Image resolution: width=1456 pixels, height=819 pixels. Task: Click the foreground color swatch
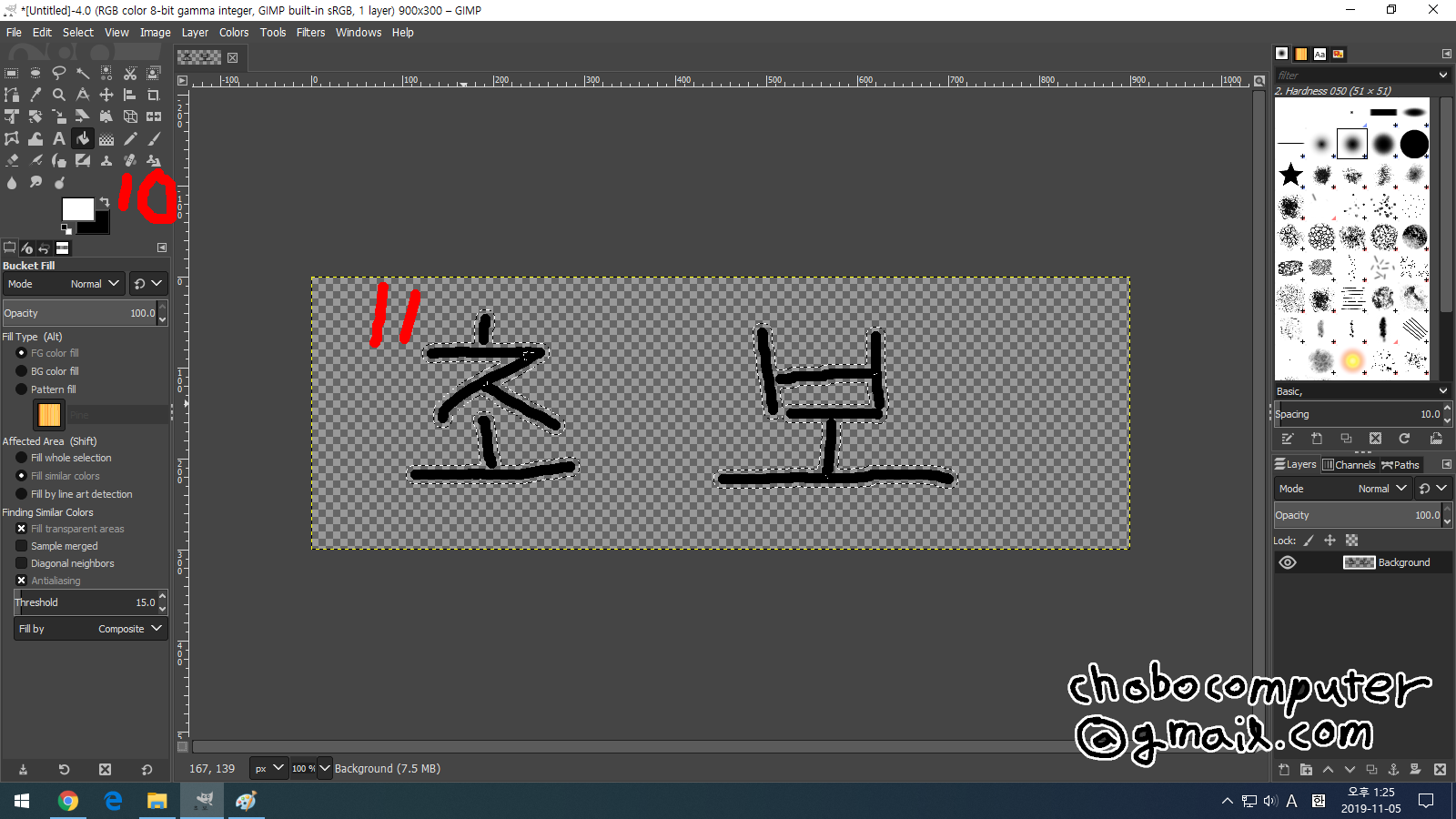pos(77,208)
